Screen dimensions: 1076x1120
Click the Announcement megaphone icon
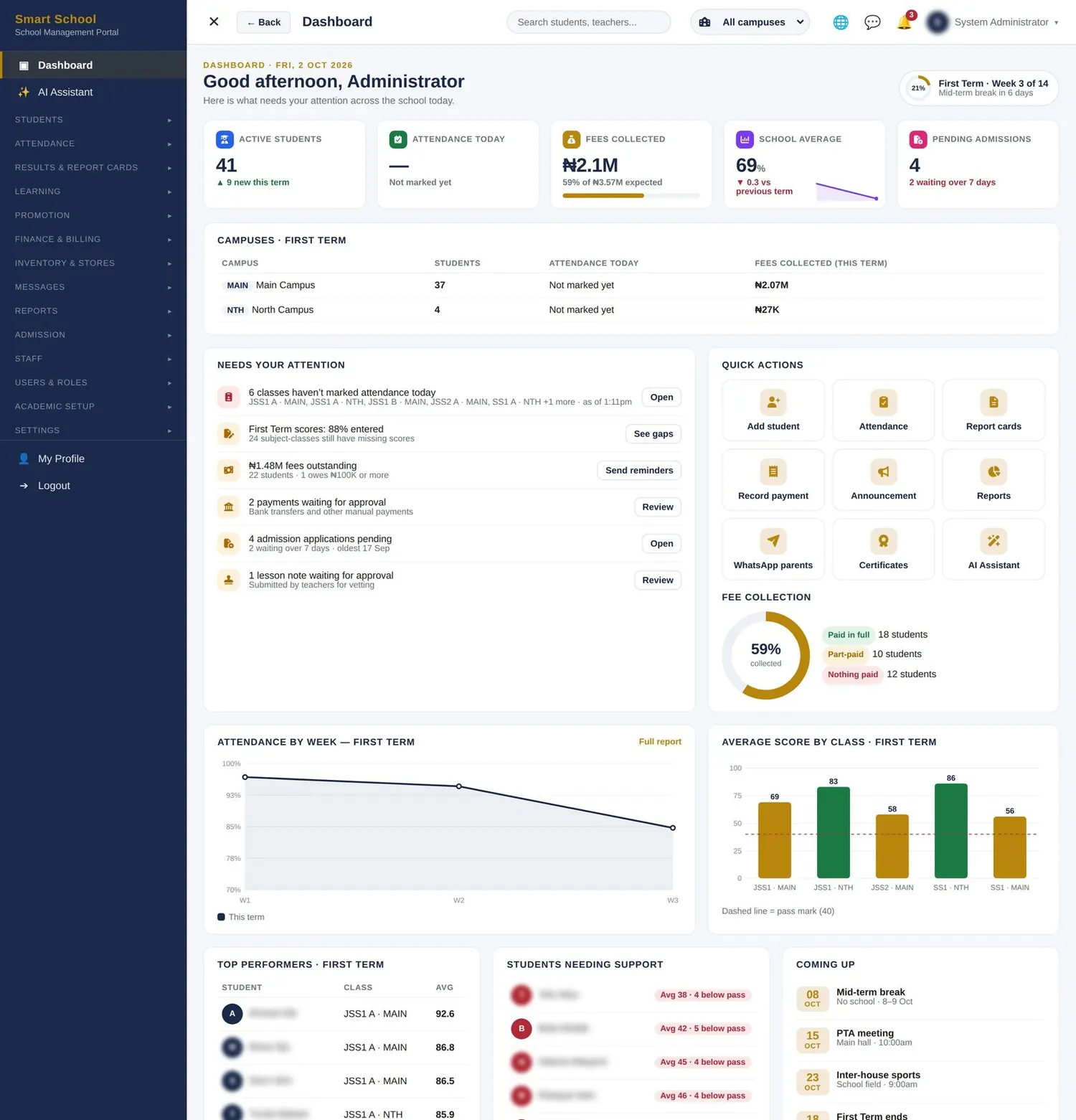click(884, 472)
